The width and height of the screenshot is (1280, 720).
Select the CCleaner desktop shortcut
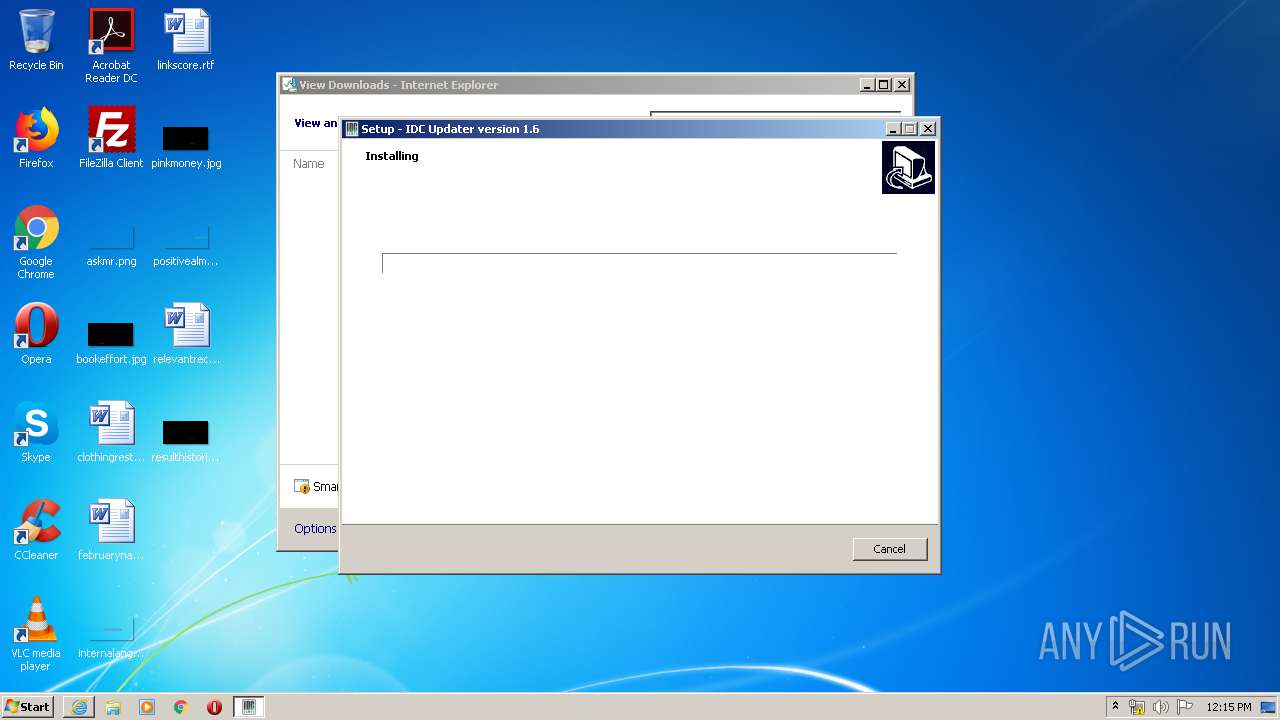click(36, 530)
